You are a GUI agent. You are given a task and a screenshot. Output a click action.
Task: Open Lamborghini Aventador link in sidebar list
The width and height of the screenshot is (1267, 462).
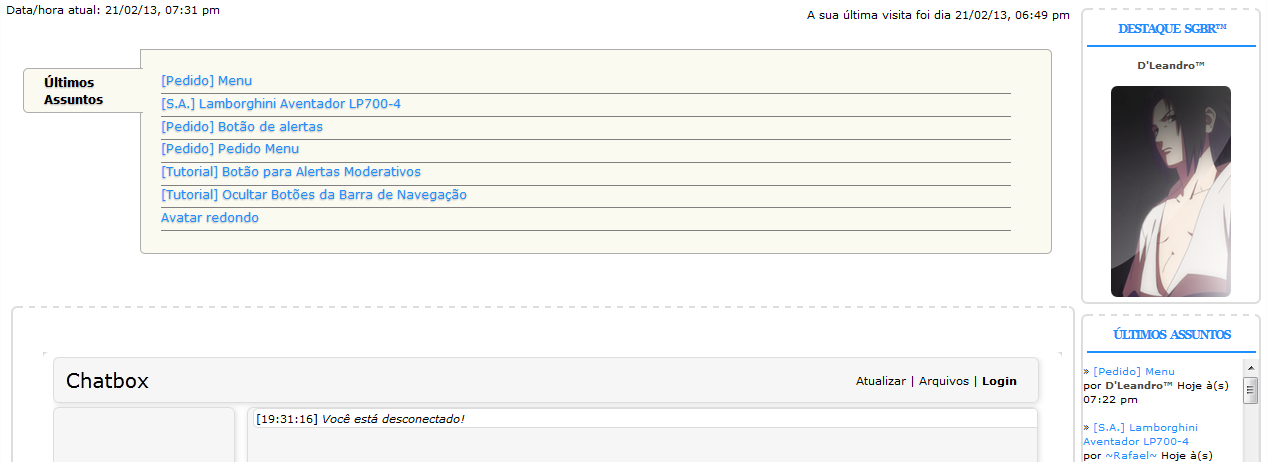point(1140,434)
